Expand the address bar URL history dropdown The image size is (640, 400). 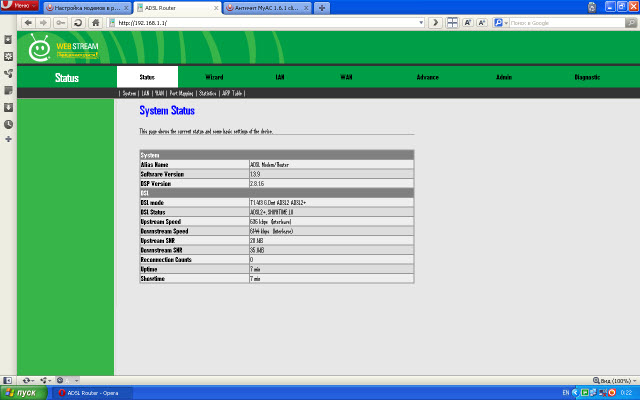tap(421, 22)
